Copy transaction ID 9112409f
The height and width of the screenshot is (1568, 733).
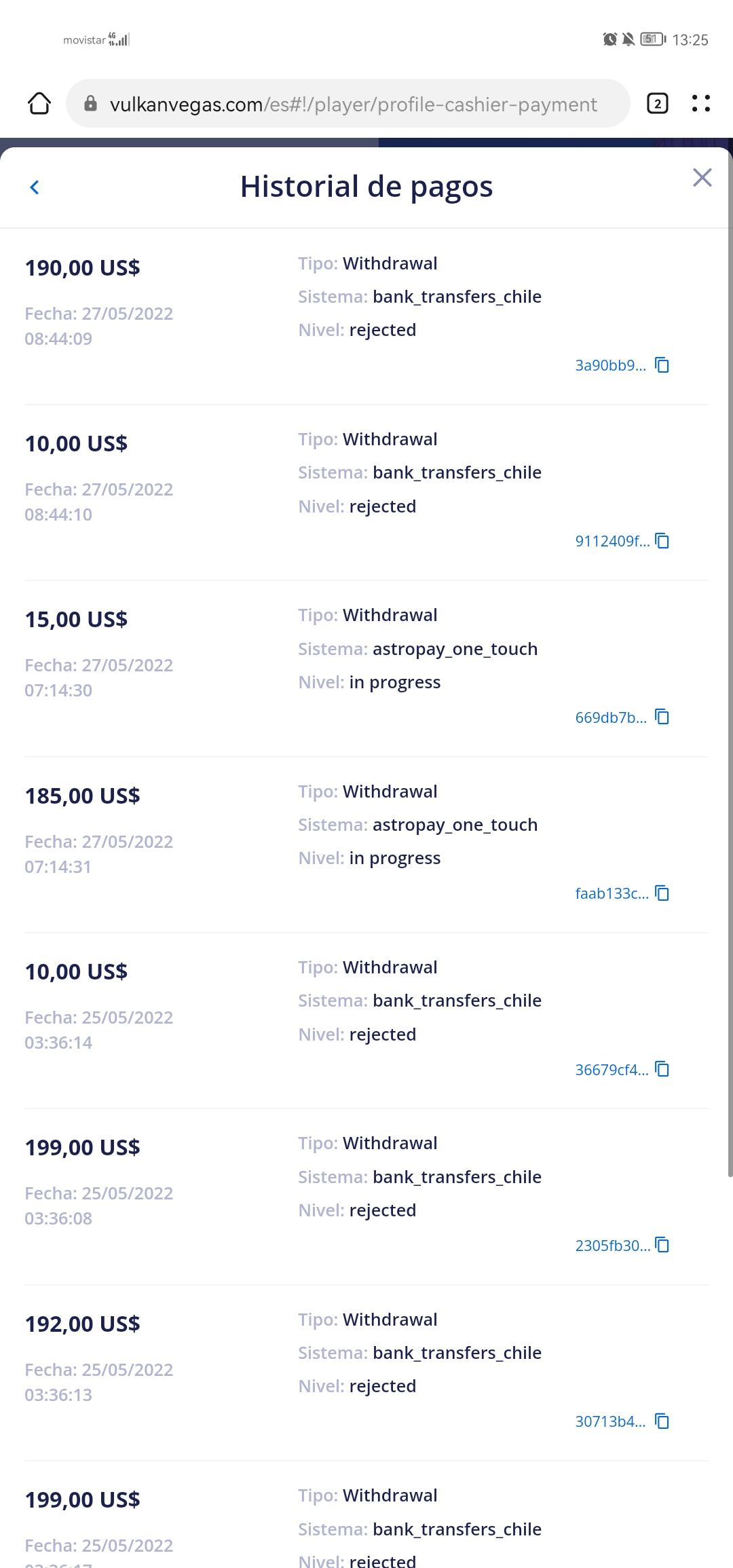pyautogui.click(x=662, y=541)
